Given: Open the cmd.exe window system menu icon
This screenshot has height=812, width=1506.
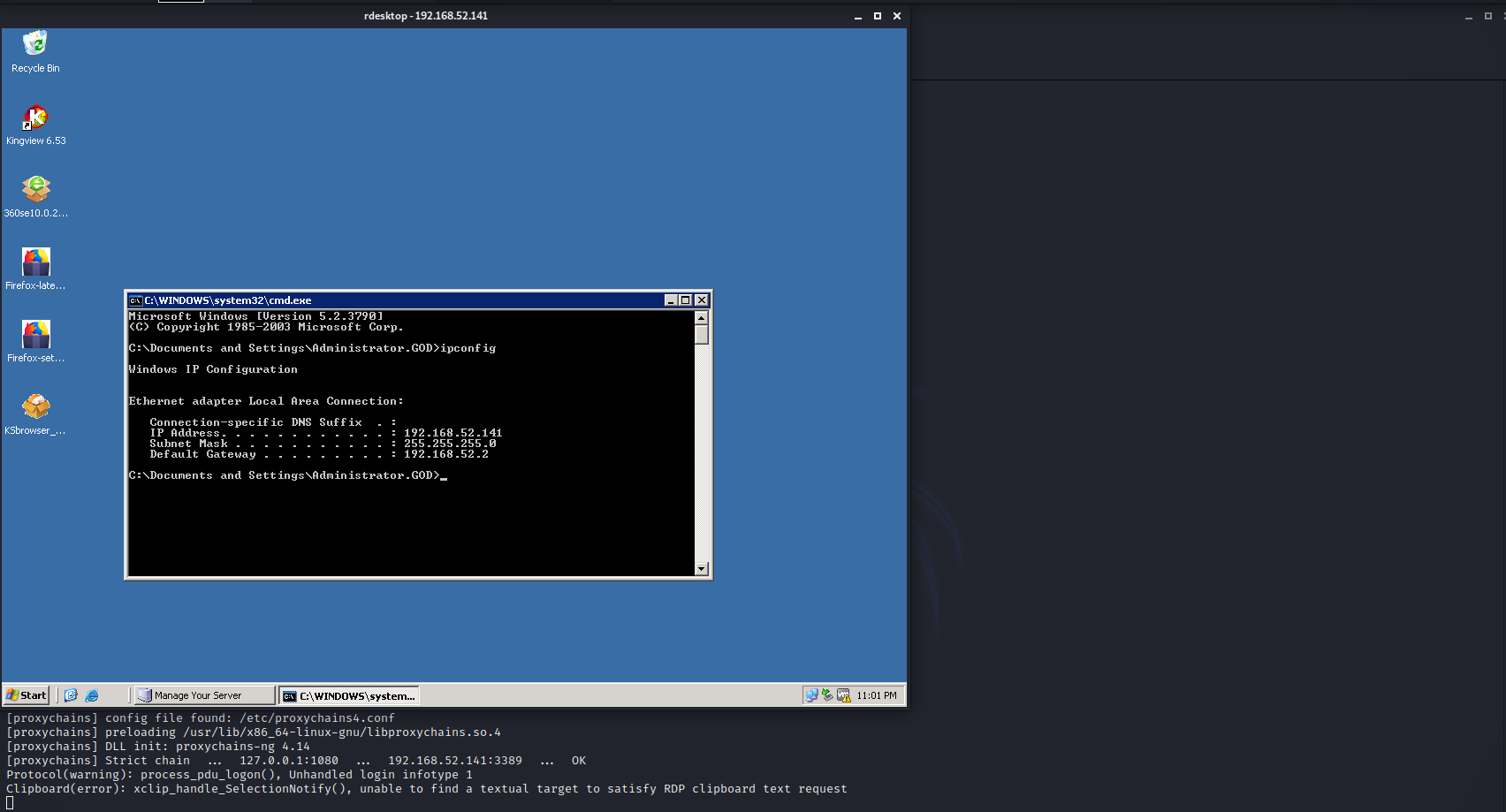Looking at the screenshot, I should coord(135,300).
